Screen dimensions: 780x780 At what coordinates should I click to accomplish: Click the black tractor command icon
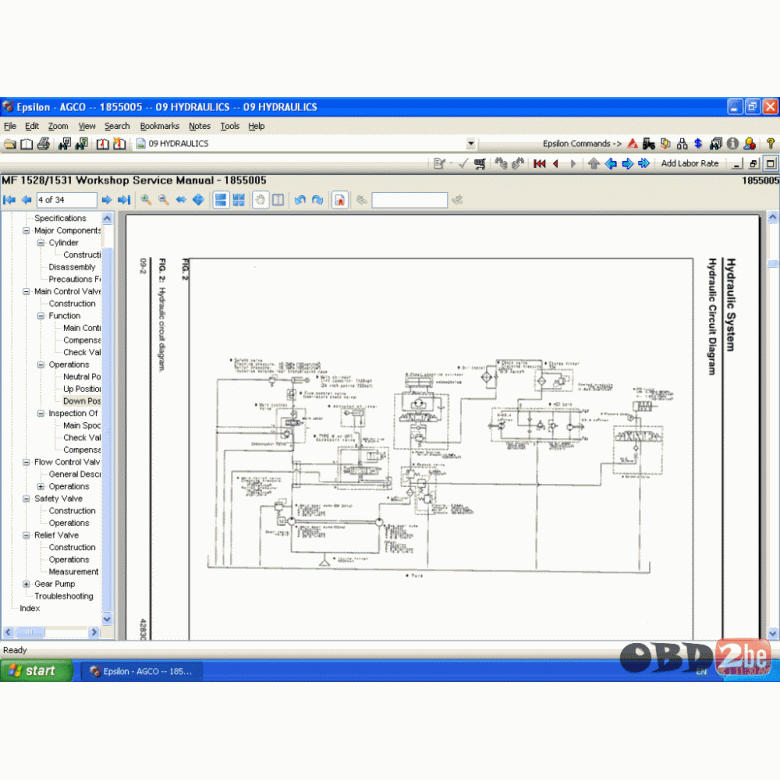coord(649,144)
